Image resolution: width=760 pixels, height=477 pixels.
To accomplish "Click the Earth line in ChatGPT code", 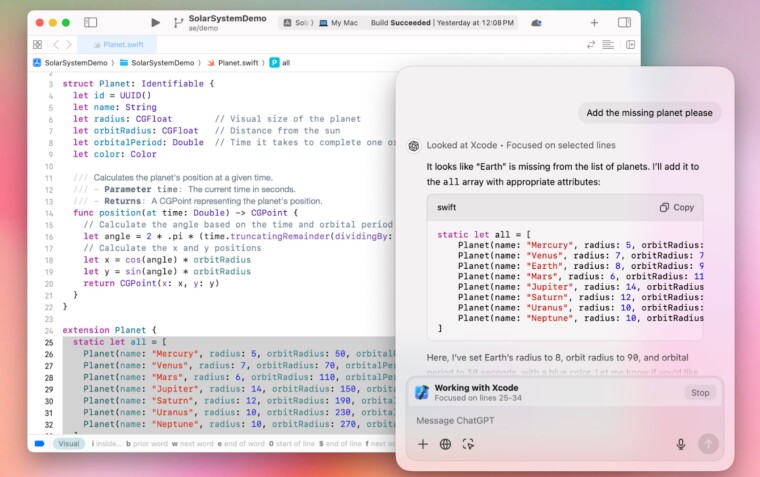I will pos(581,266).
